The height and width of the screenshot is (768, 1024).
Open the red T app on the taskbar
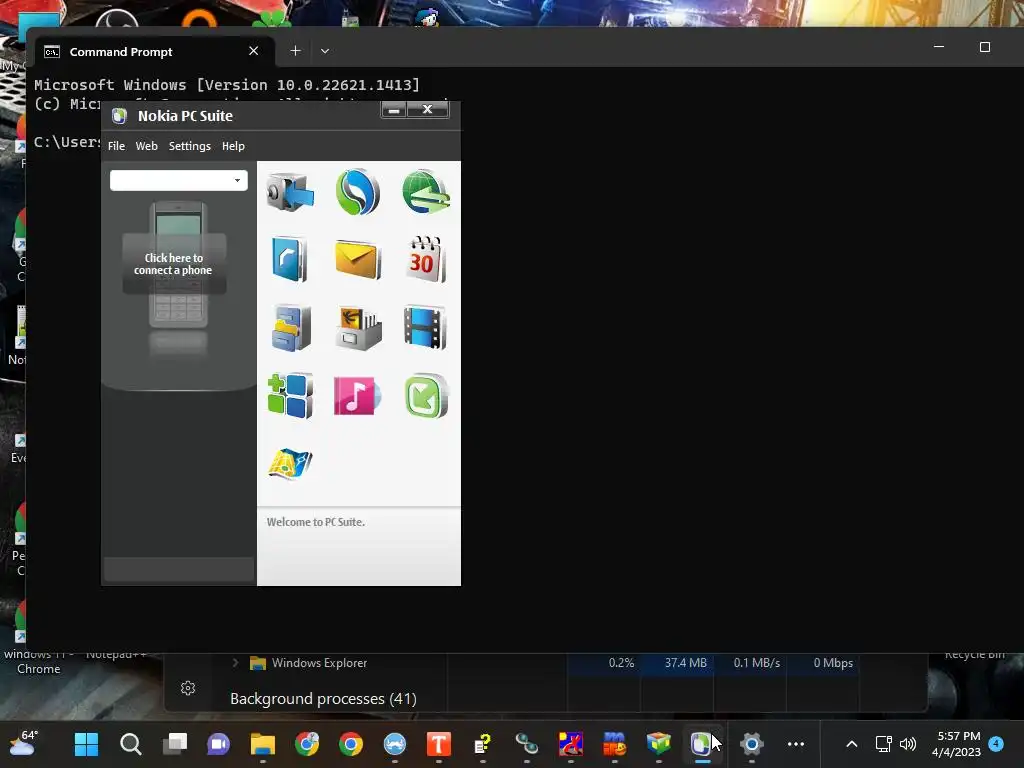click(x=439, y=744)
